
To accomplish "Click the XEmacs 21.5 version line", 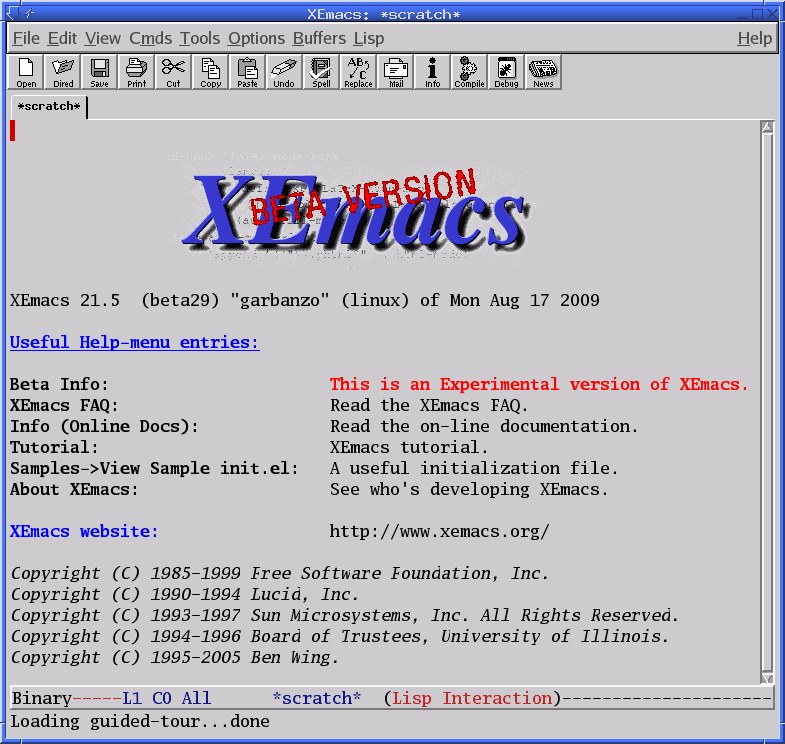I will coord(304,300).
